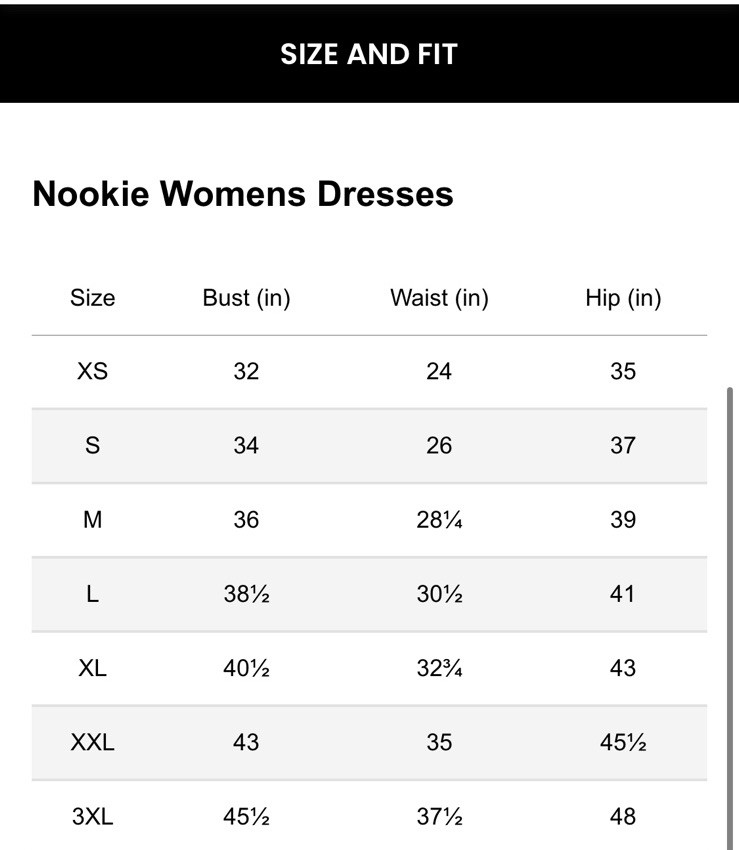Choose the XXL size row label

[x=92, y=742]
